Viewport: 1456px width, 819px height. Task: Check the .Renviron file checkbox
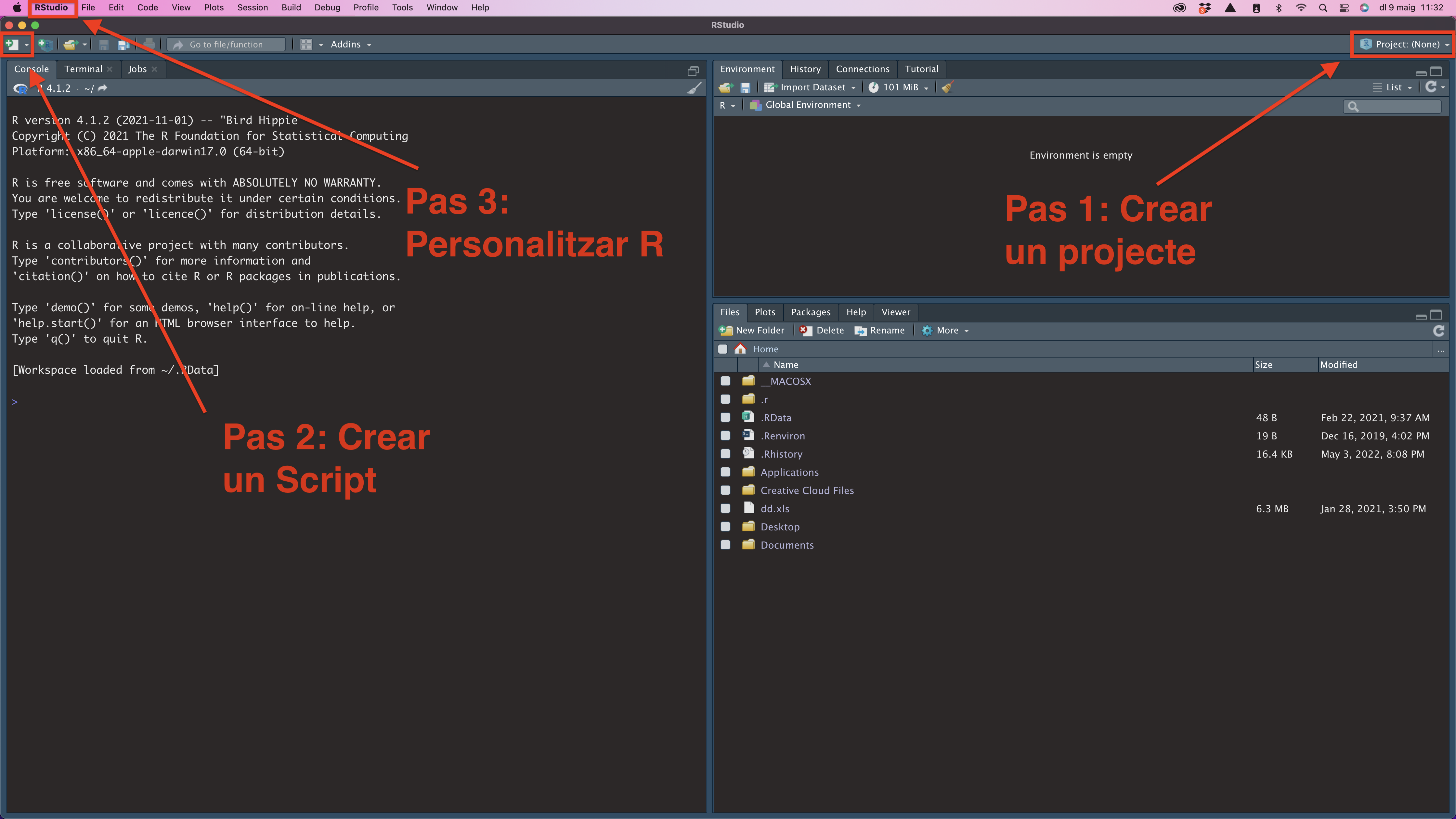pyautogui.click(x=725, y=435)
